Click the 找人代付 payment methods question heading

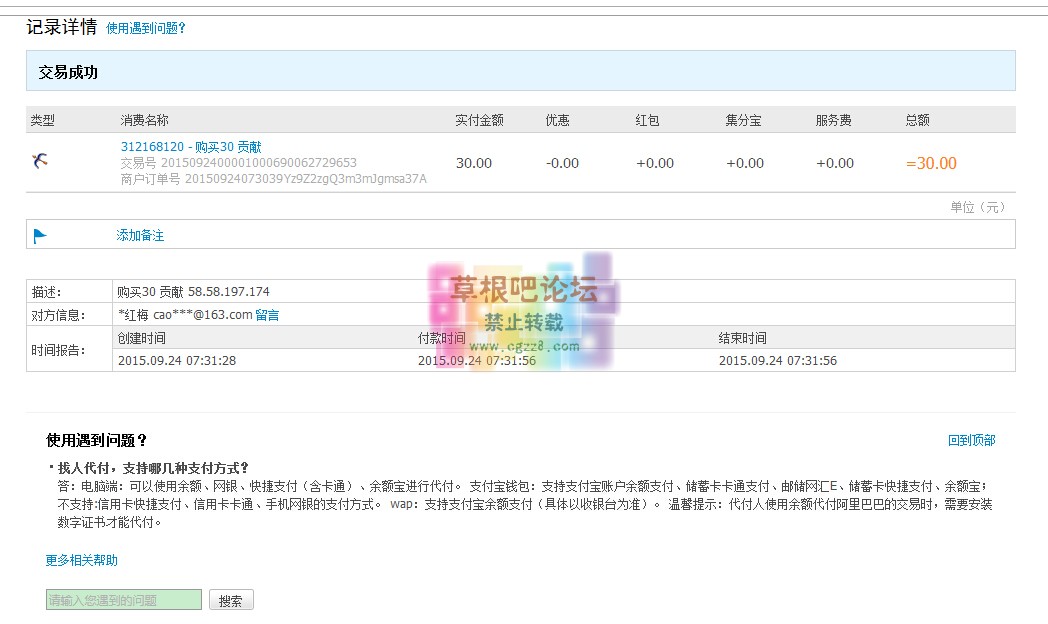click(x=152, y=468)
